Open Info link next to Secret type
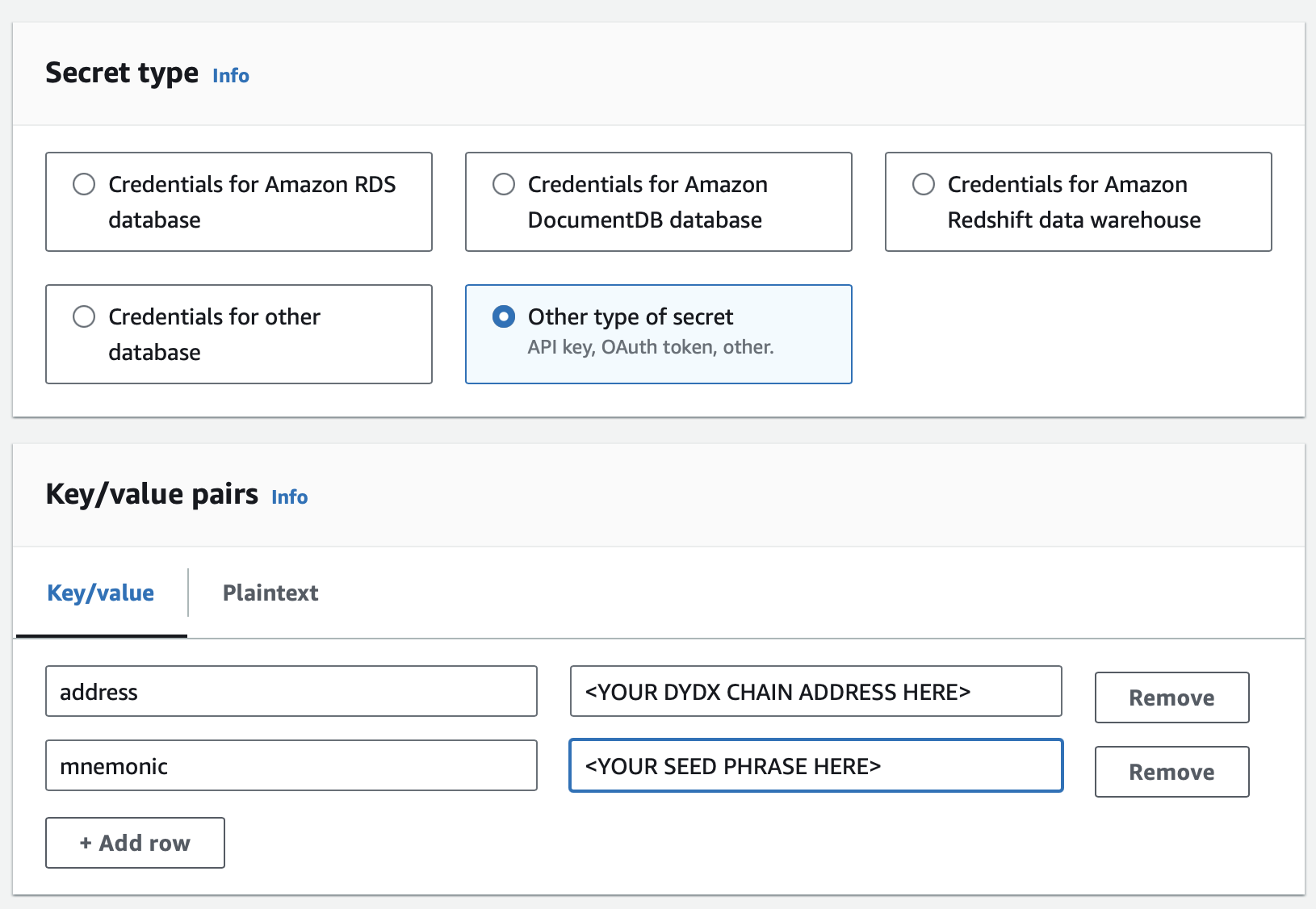This screenshot has height=909, width=1316. click(x=230, y=76)
